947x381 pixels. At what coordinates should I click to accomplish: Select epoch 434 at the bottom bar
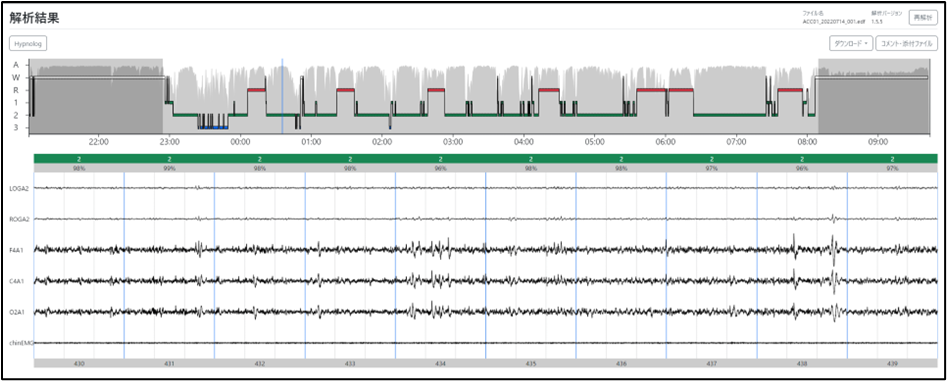point(440,363)
